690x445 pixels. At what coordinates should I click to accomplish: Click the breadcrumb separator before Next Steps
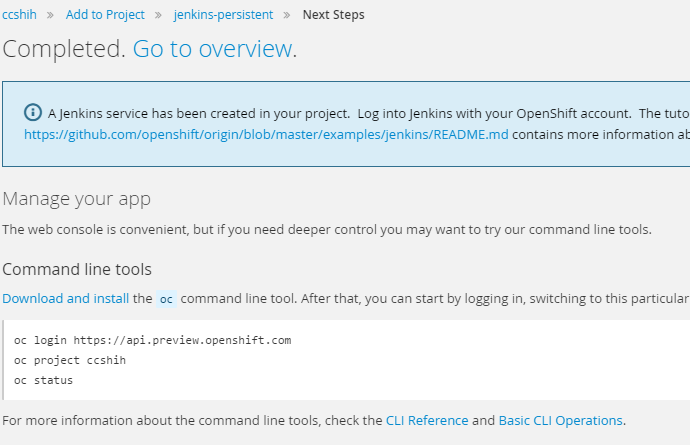(287, 15)
